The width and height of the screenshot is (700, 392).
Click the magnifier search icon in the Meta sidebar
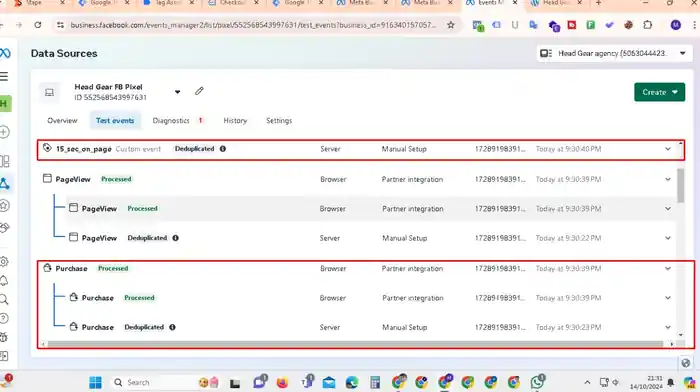(x=4, y=300)
